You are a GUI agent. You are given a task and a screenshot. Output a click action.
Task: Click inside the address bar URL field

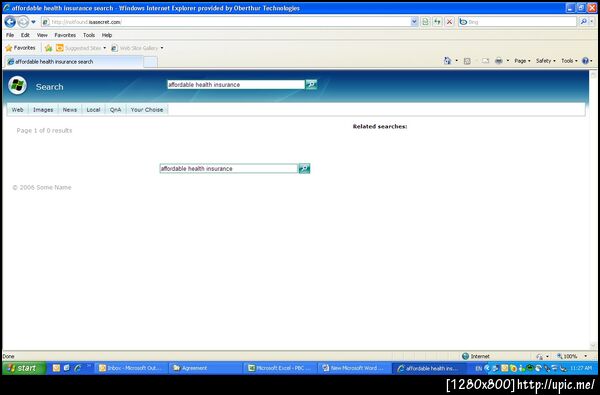click(226, 22)
